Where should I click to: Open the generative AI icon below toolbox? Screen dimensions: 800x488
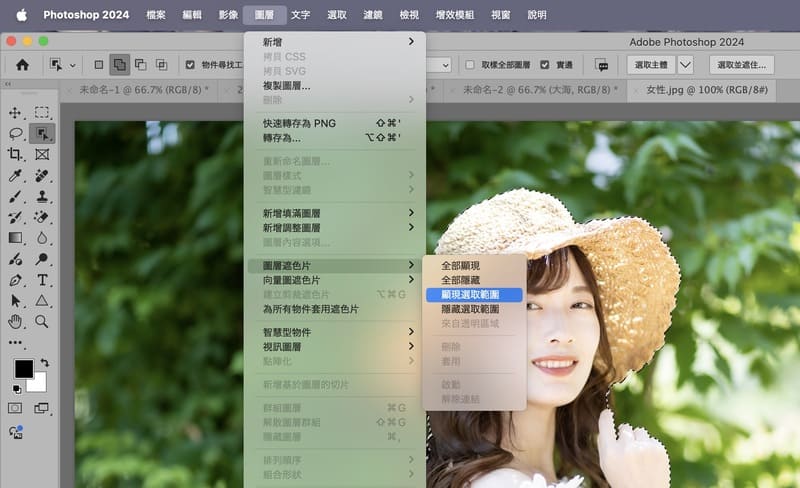(16, 432)
